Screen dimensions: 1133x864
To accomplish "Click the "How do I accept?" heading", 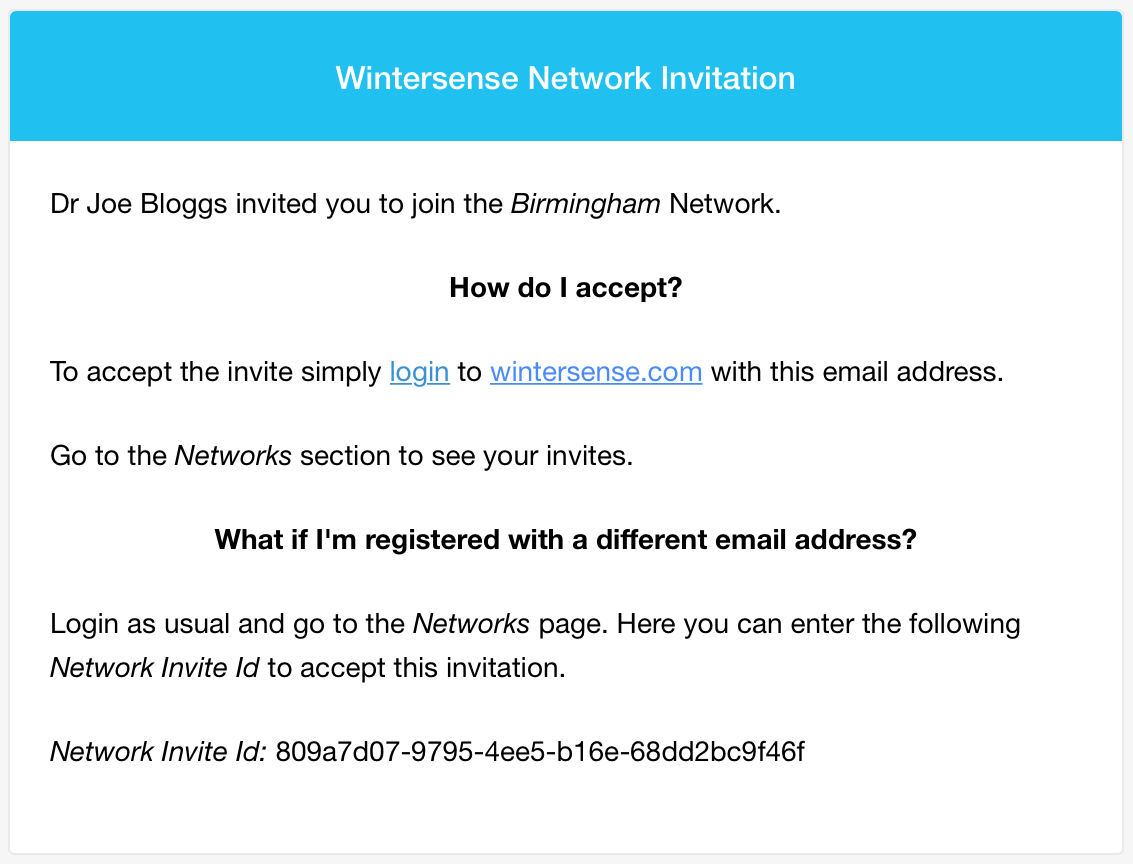I will [x=566, y=288].
